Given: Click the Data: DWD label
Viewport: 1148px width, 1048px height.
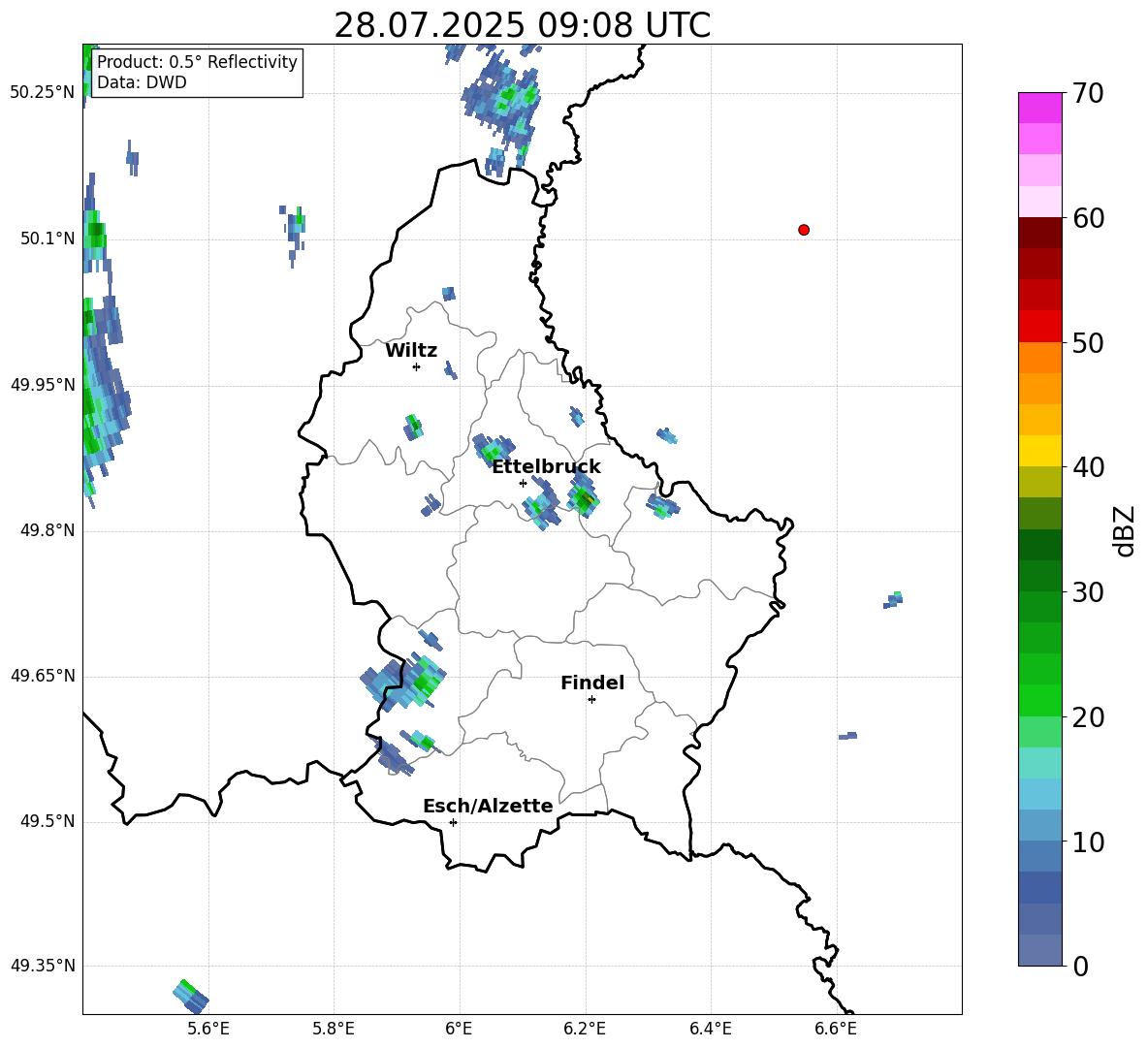Looking at the screenshot, I should pos(142,82).
